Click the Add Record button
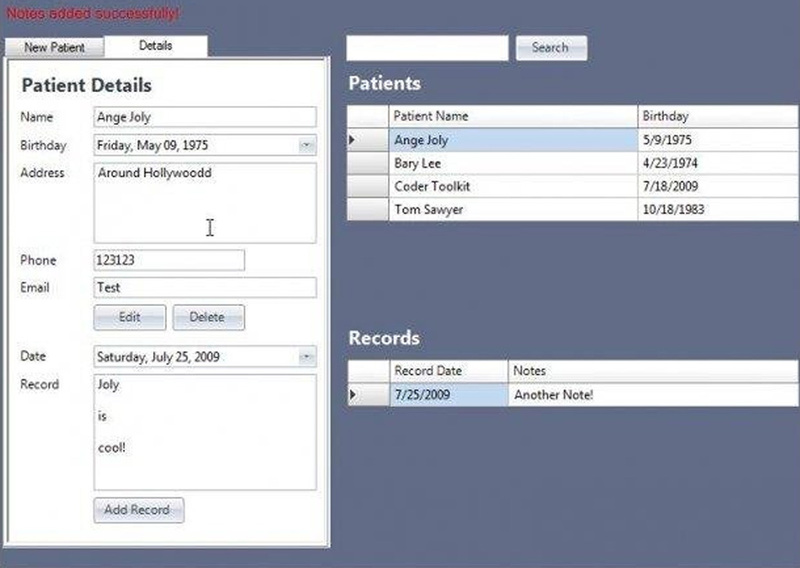This screenshot has width=800, height=568. [138, 510]
